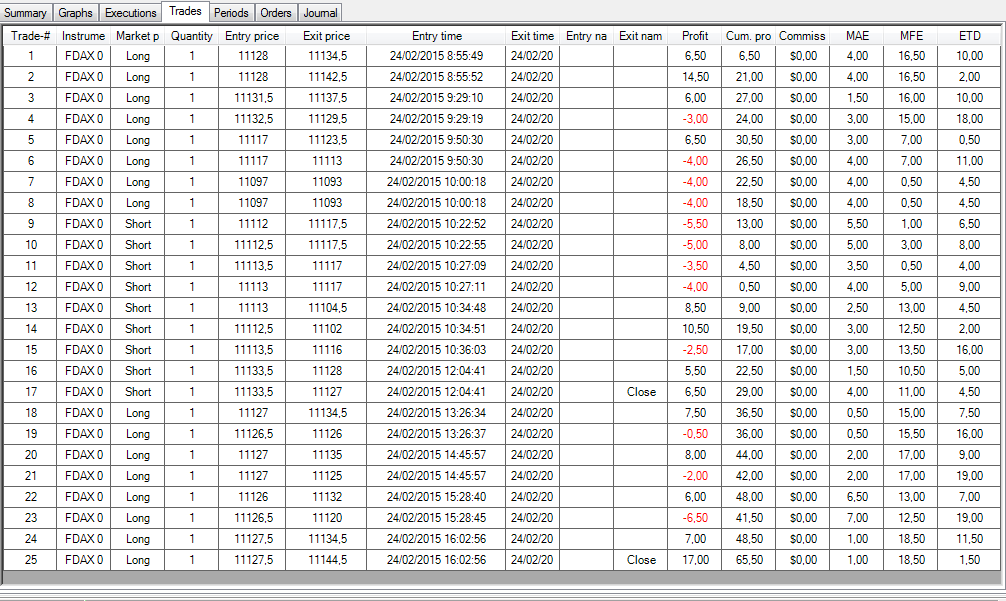The image size is (1006, 601).
Task: Sort by the MAE column header
Action: tap(857, 36)
